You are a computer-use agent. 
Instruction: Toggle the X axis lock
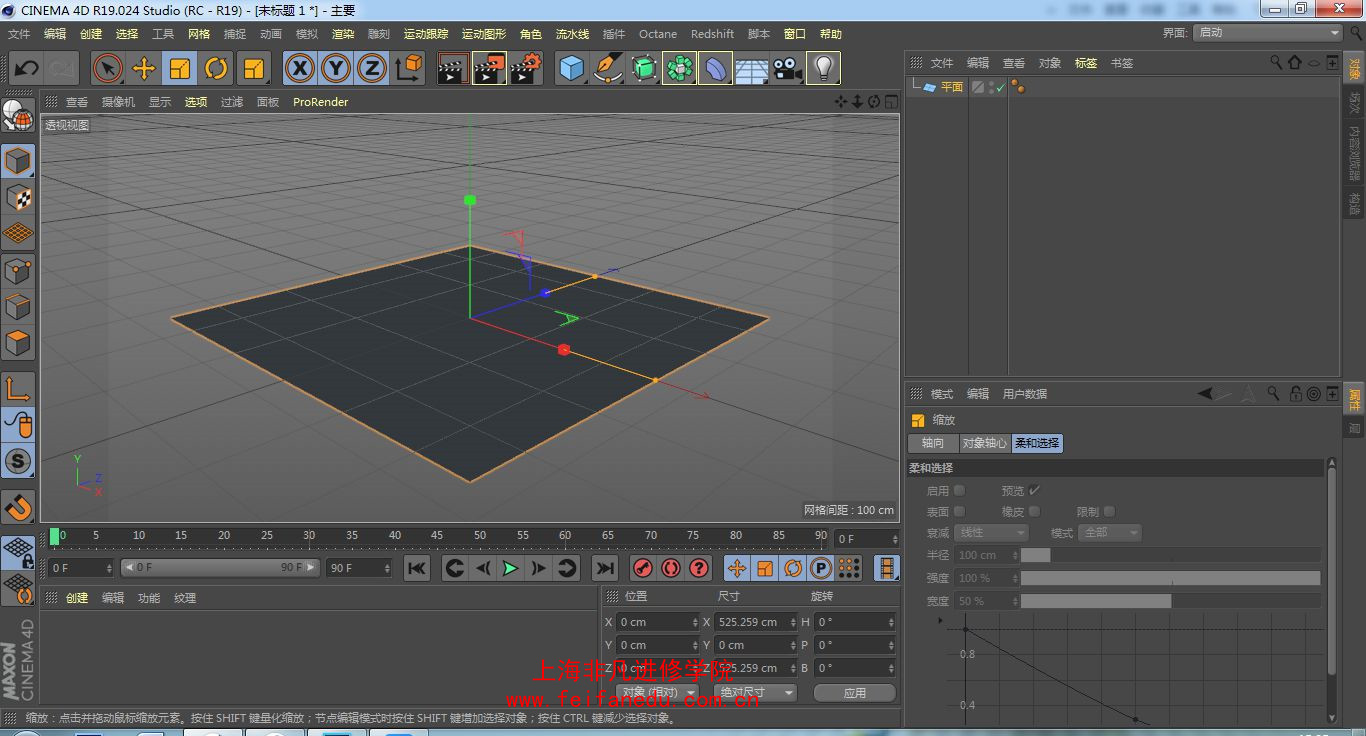click(x=300, y=68)
